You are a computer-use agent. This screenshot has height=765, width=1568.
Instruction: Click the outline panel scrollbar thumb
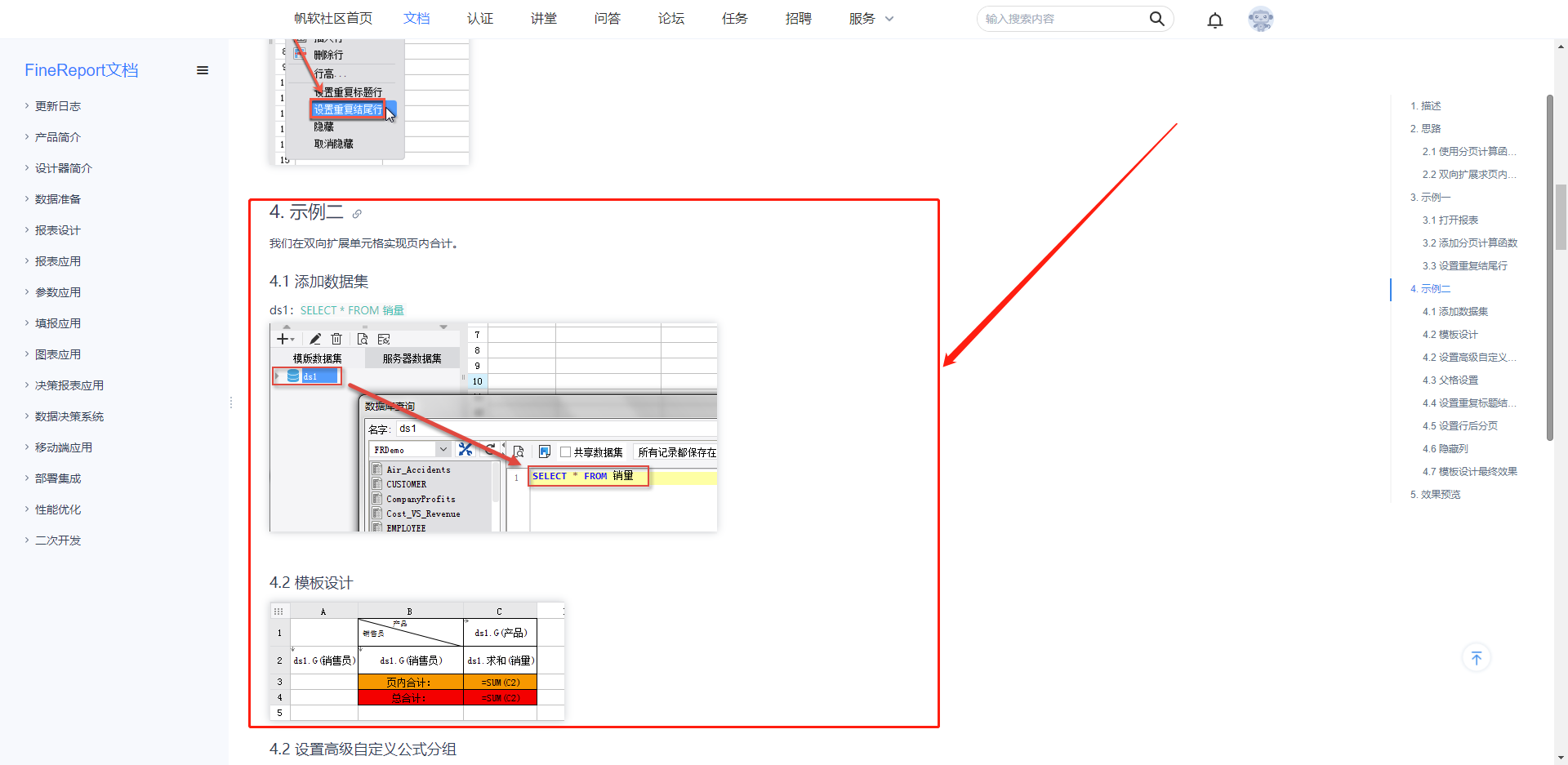[x=1549, y=268]
